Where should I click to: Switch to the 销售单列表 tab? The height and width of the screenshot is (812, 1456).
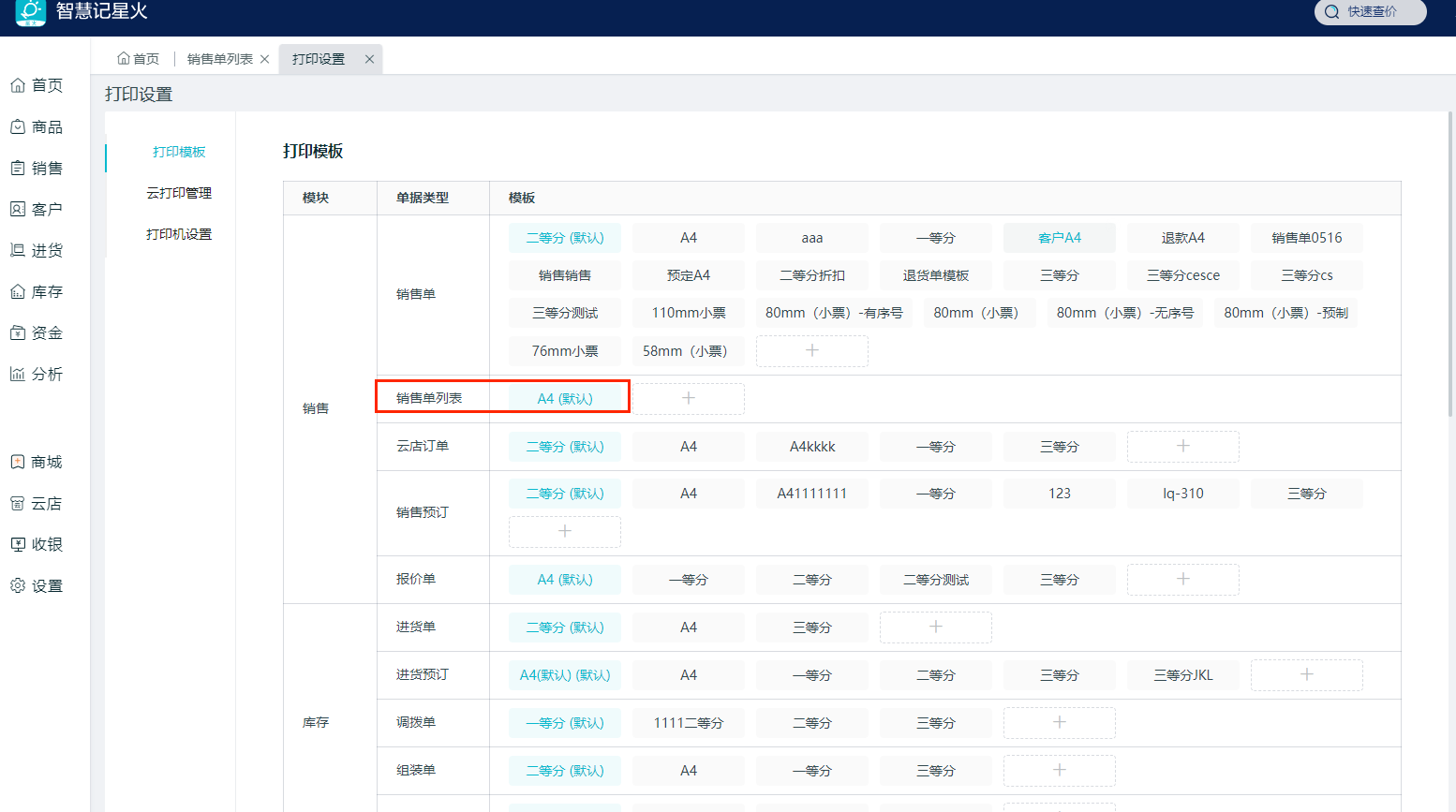tap(220, 59)
